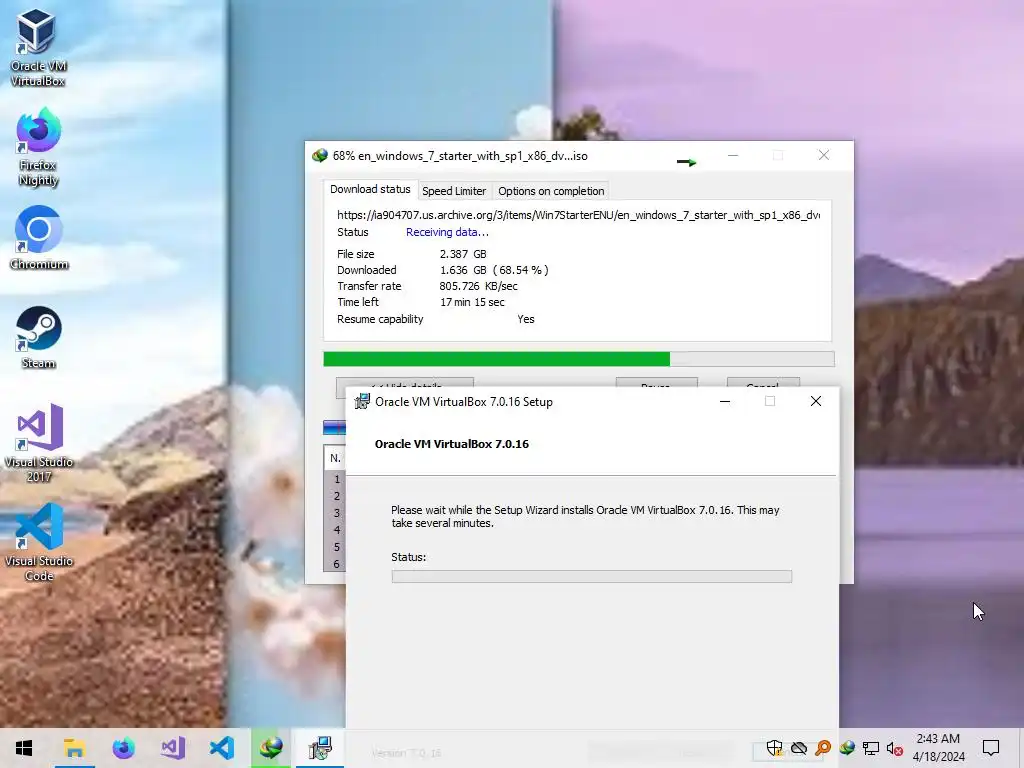Open IDM tray icon
The height and width of the screenshot is (768, 1024).
(847, 748)
